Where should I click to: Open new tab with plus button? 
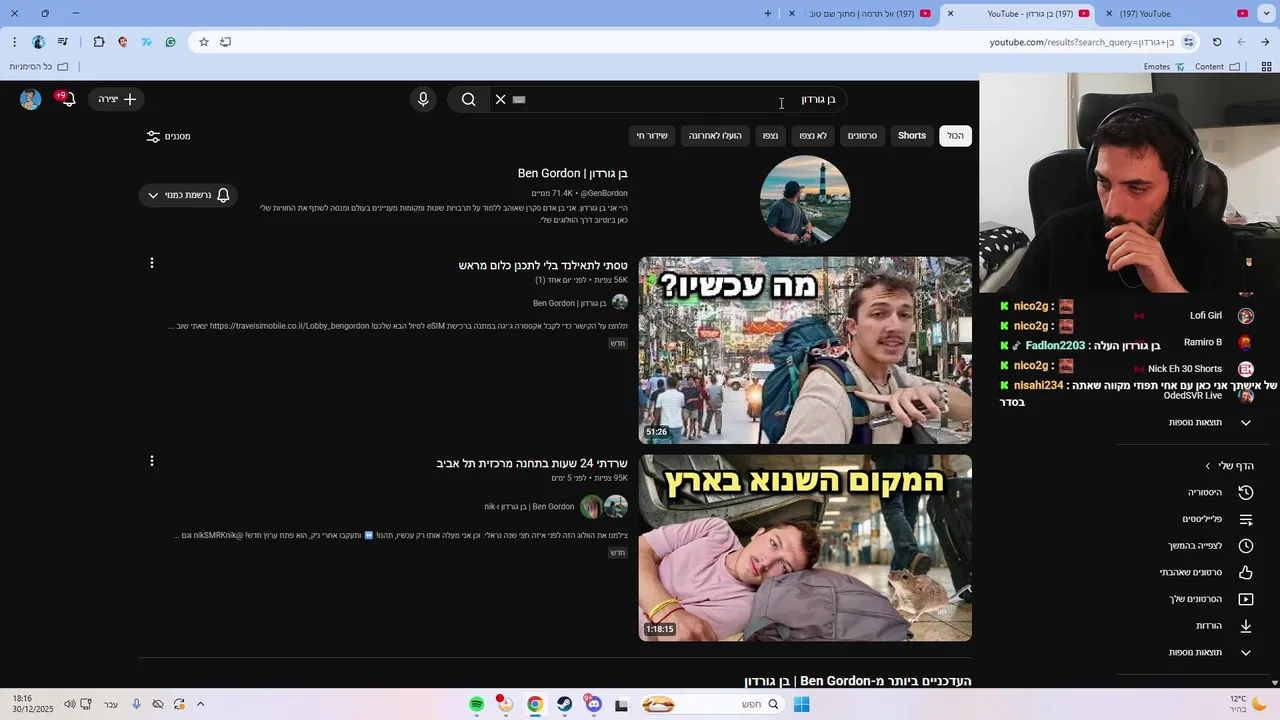(x=768, y=14)
